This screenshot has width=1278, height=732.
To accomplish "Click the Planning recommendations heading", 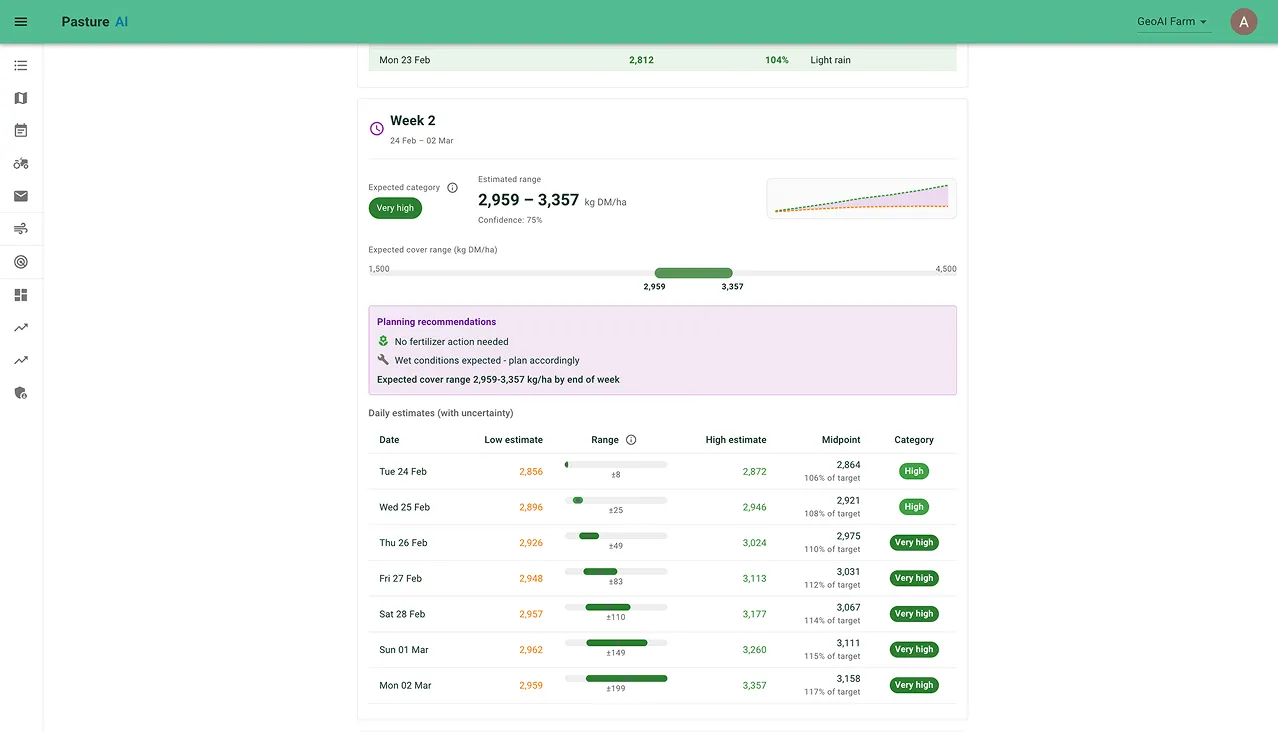I will (436, 322).
